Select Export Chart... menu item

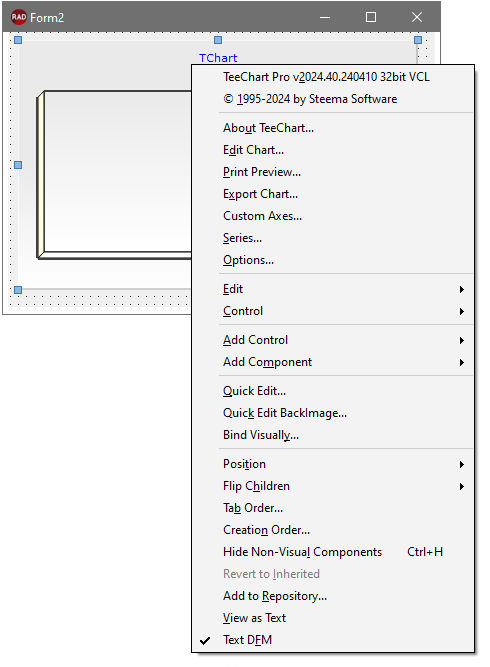tap(333, 194)
